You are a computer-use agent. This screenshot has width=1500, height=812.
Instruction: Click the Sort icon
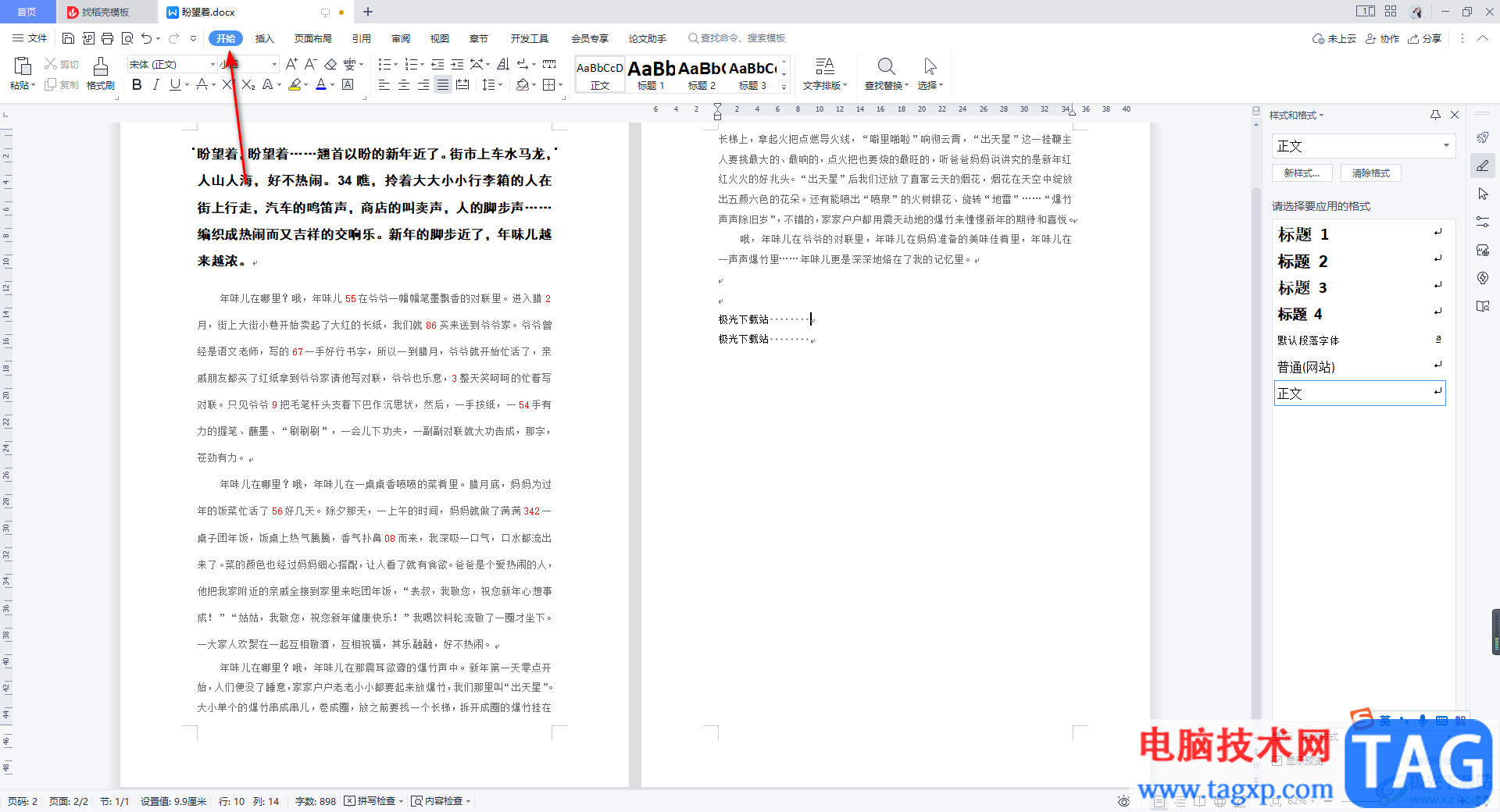(503, 64)
